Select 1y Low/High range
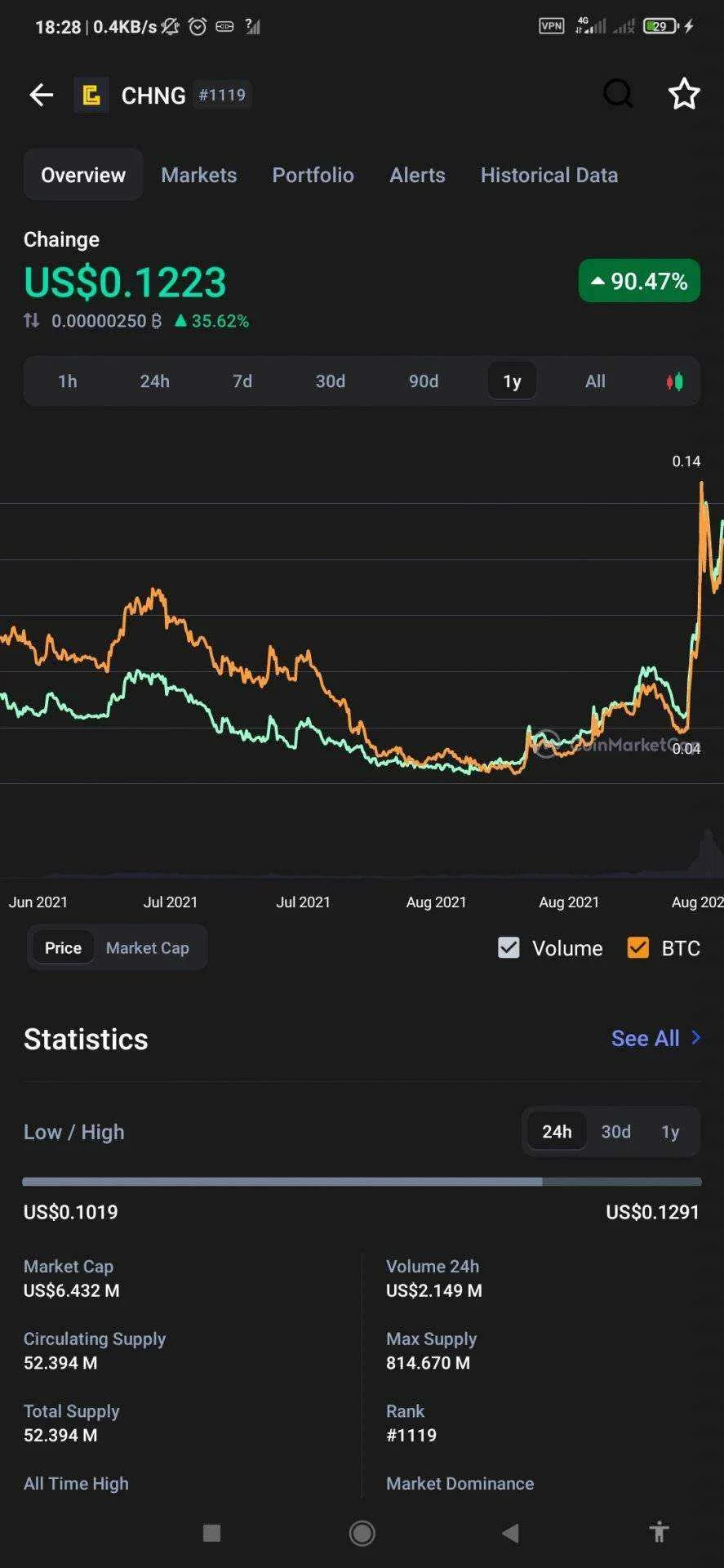Image resolution: width=724 pixels, height=1568 pixels. [x=670, y=1131]
